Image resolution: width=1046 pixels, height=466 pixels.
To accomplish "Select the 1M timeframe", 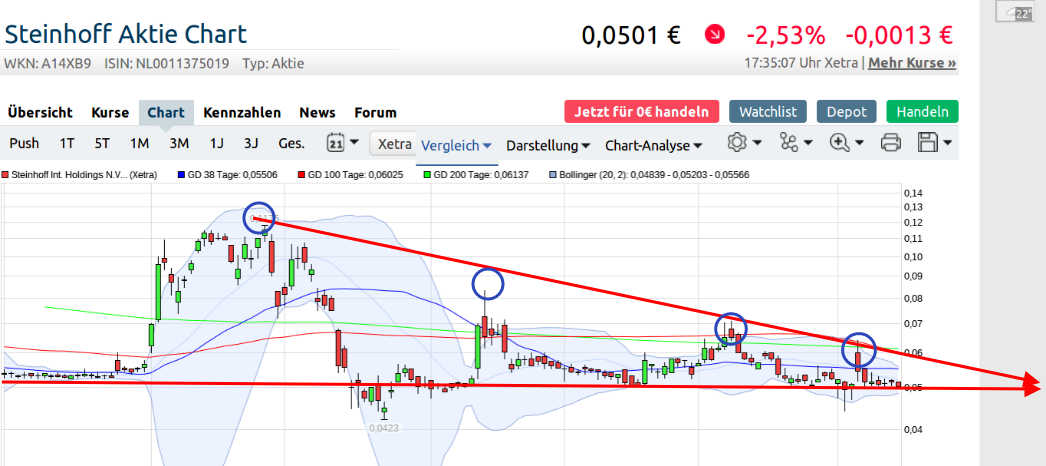I will point(139,143).
